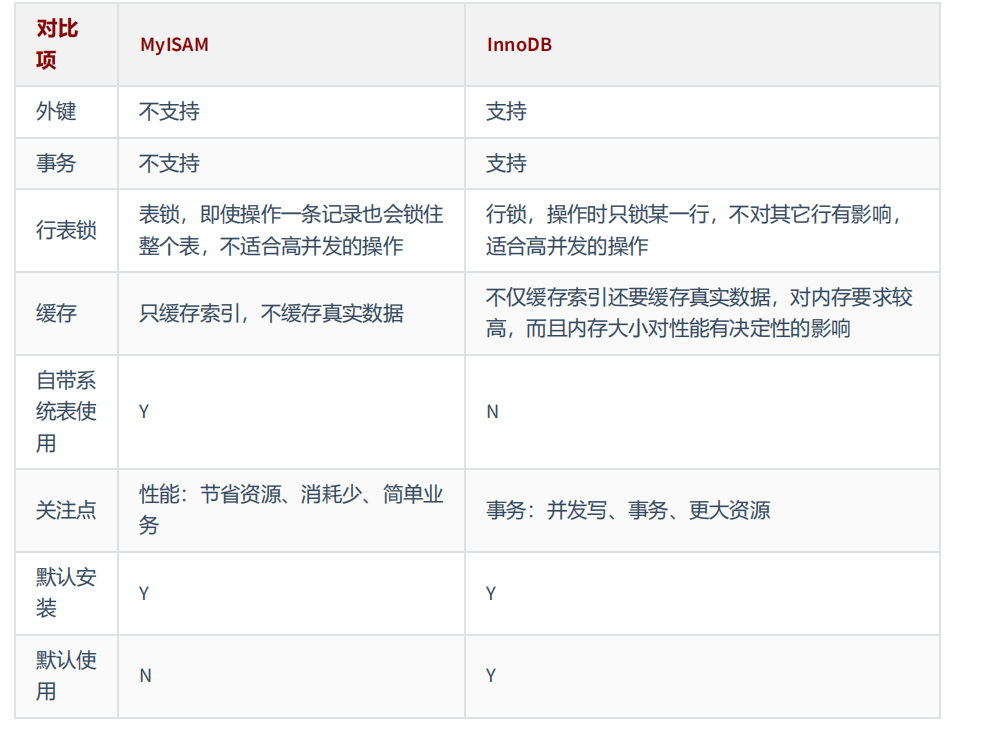The image size is (987, 731).
Task: Click N in the 自带系统表使用 row
Action: 492,412
